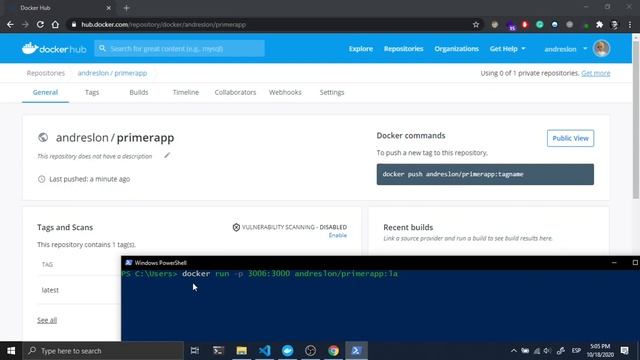Bookmark this page with the star icon

tap(476, 24)
